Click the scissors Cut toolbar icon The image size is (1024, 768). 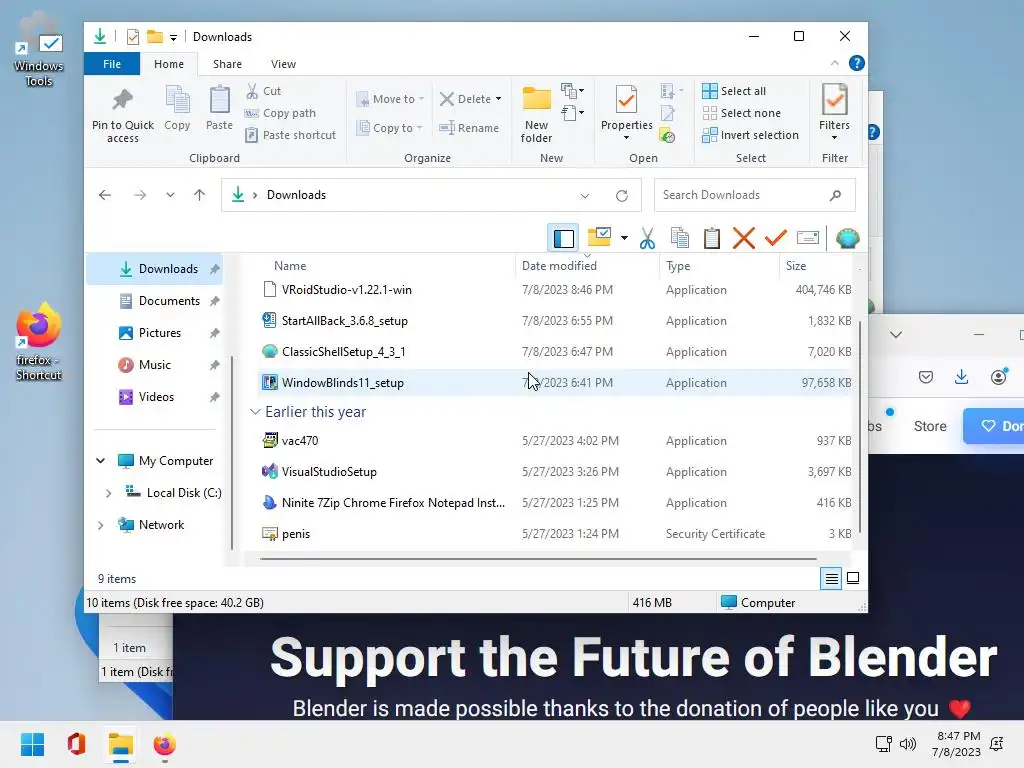coord(647,238)
